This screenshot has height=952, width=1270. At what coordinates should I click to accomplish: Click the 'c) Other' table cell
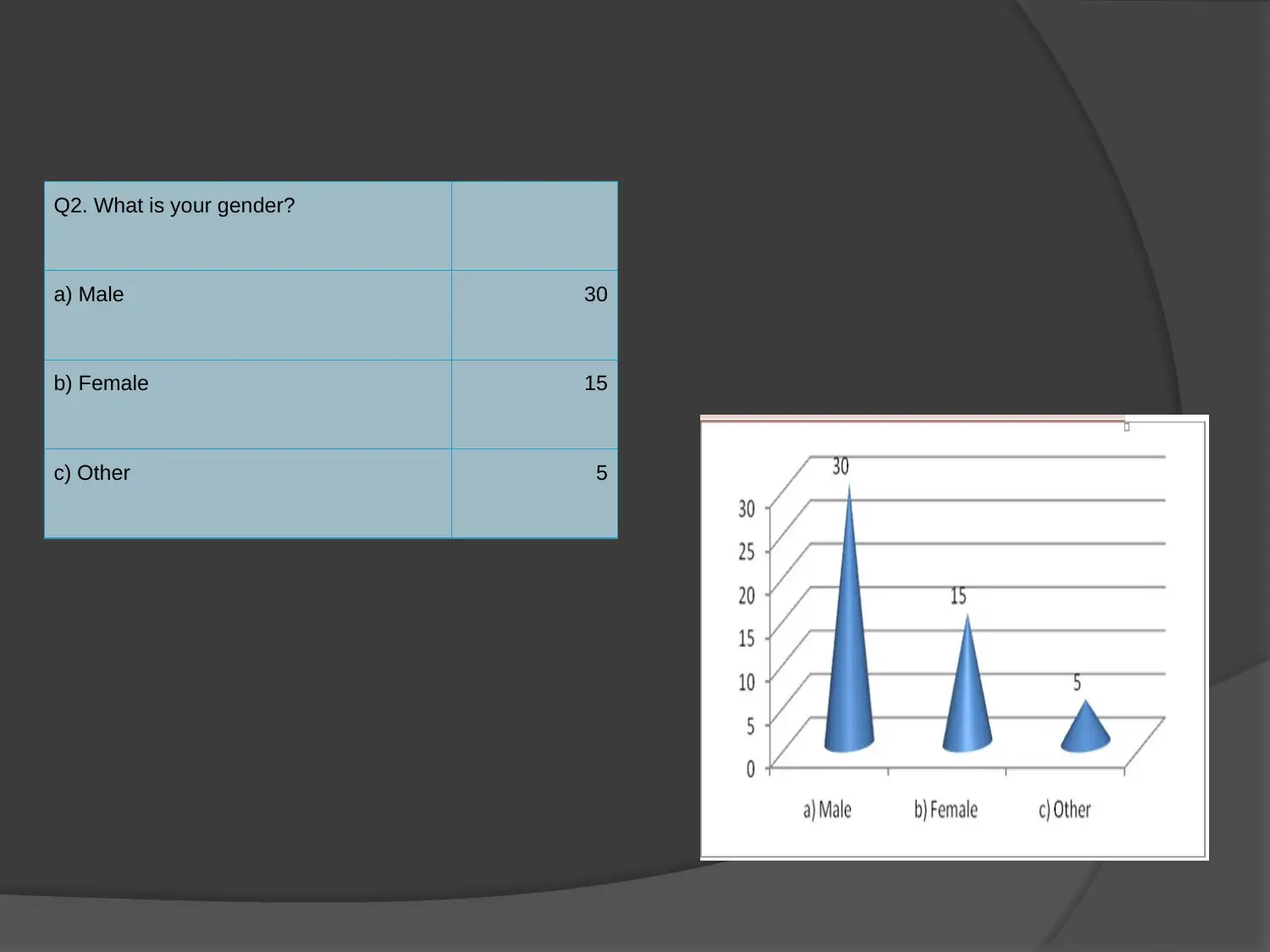click(x=248, y=493)
